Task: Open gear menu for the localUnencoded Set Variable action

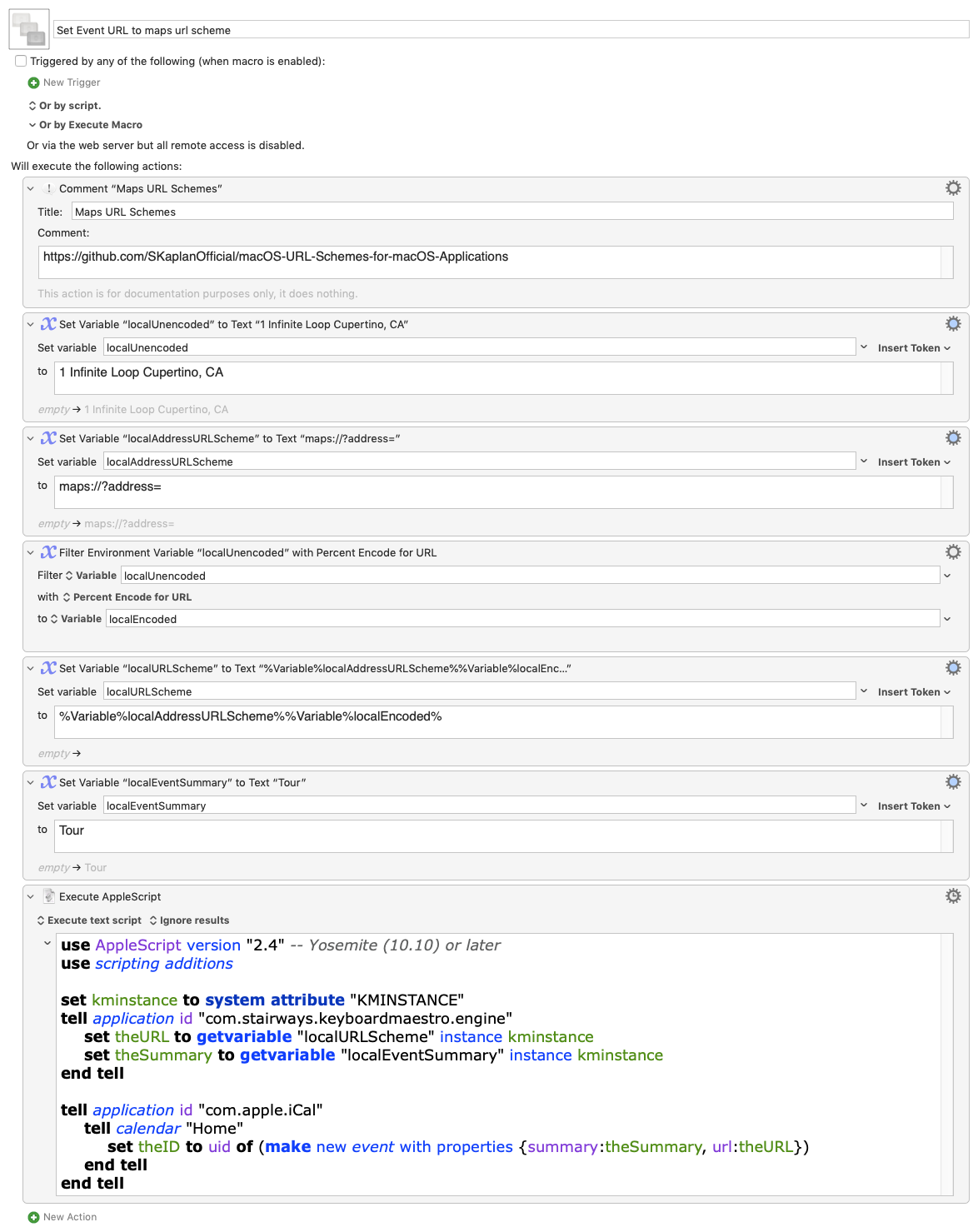Action: [x=953, y=324]
